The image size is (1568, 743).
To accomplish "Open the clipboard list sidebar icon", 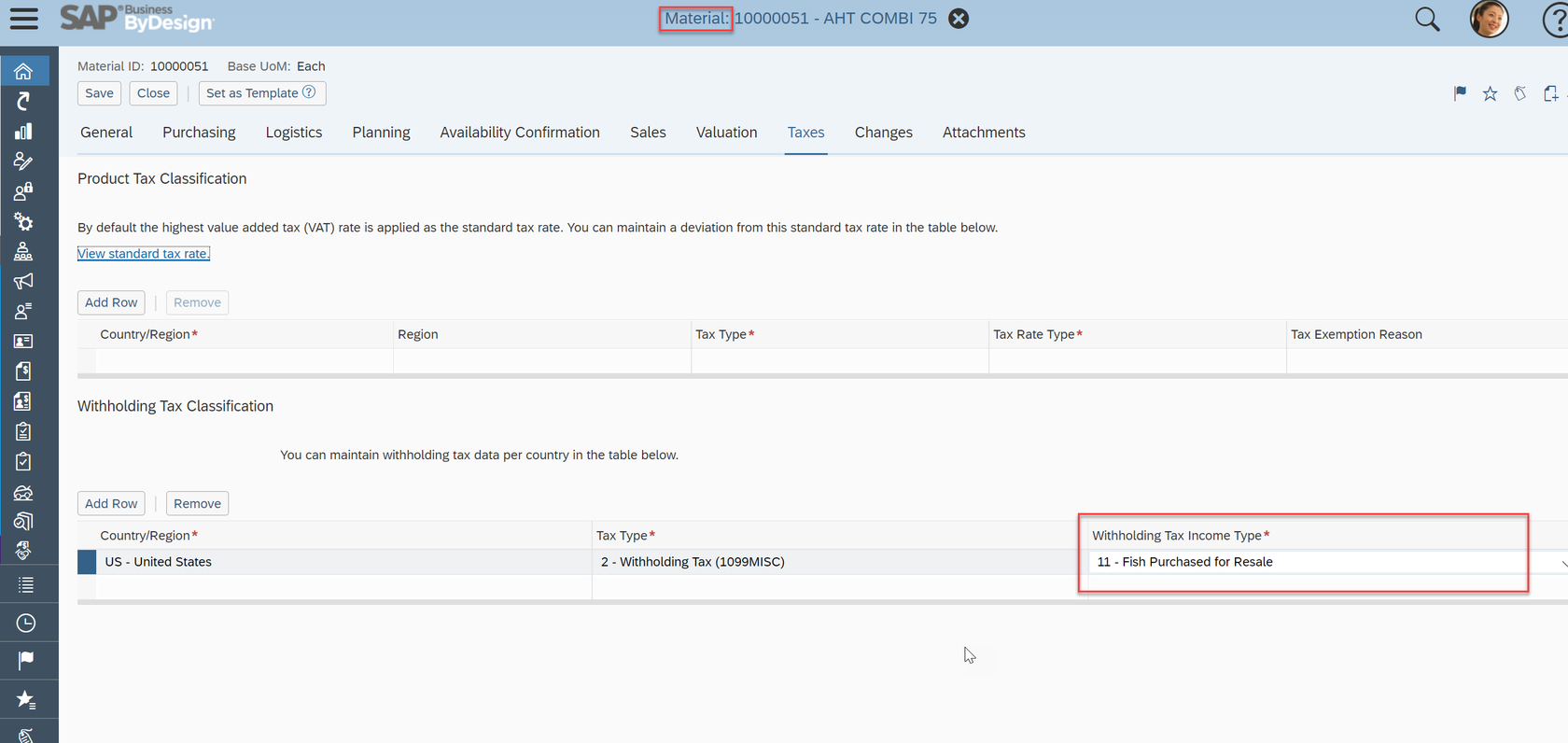I will pyautogui.click(x=23, y=431).
